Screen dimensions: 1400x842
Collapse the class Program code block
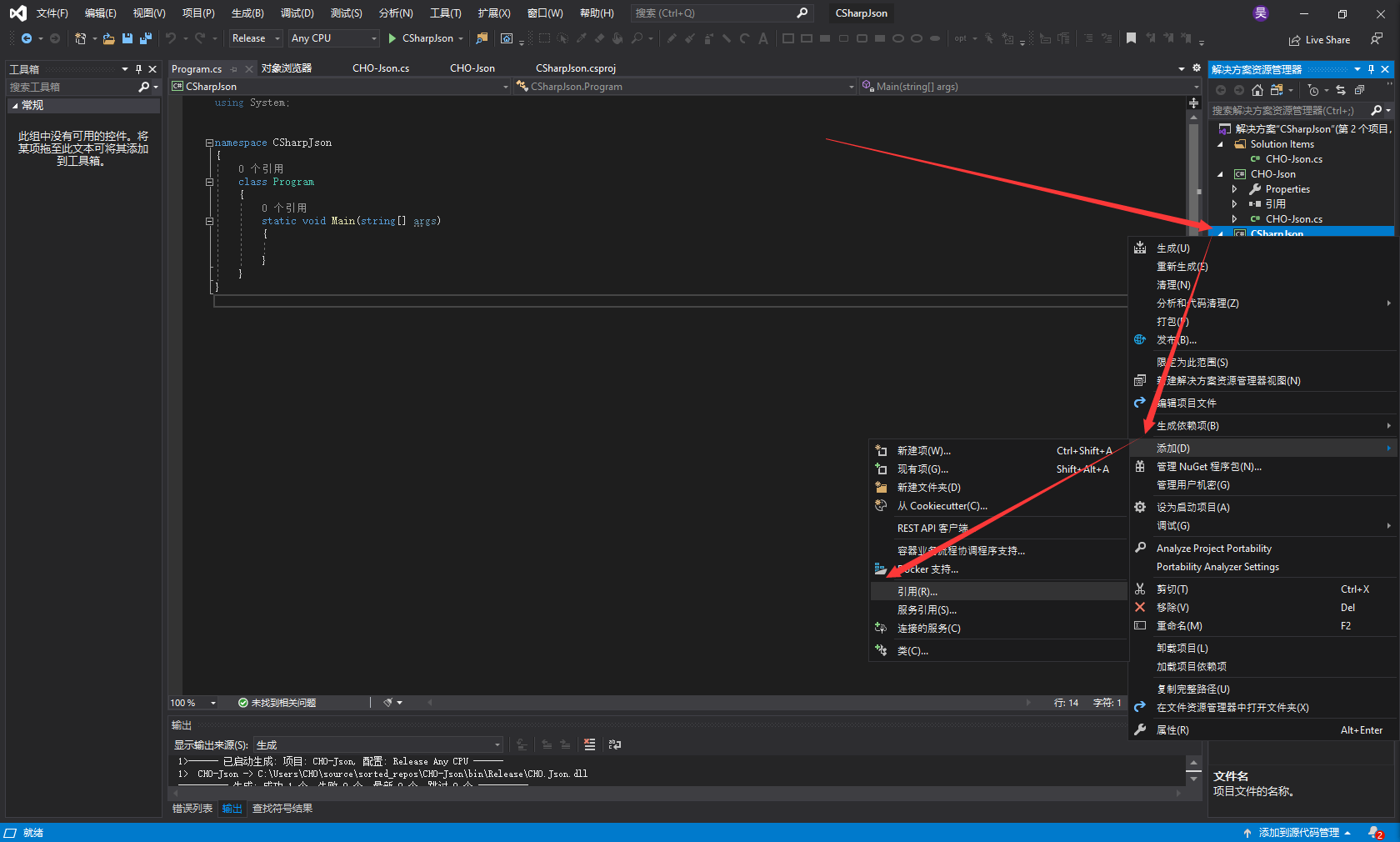209,182
